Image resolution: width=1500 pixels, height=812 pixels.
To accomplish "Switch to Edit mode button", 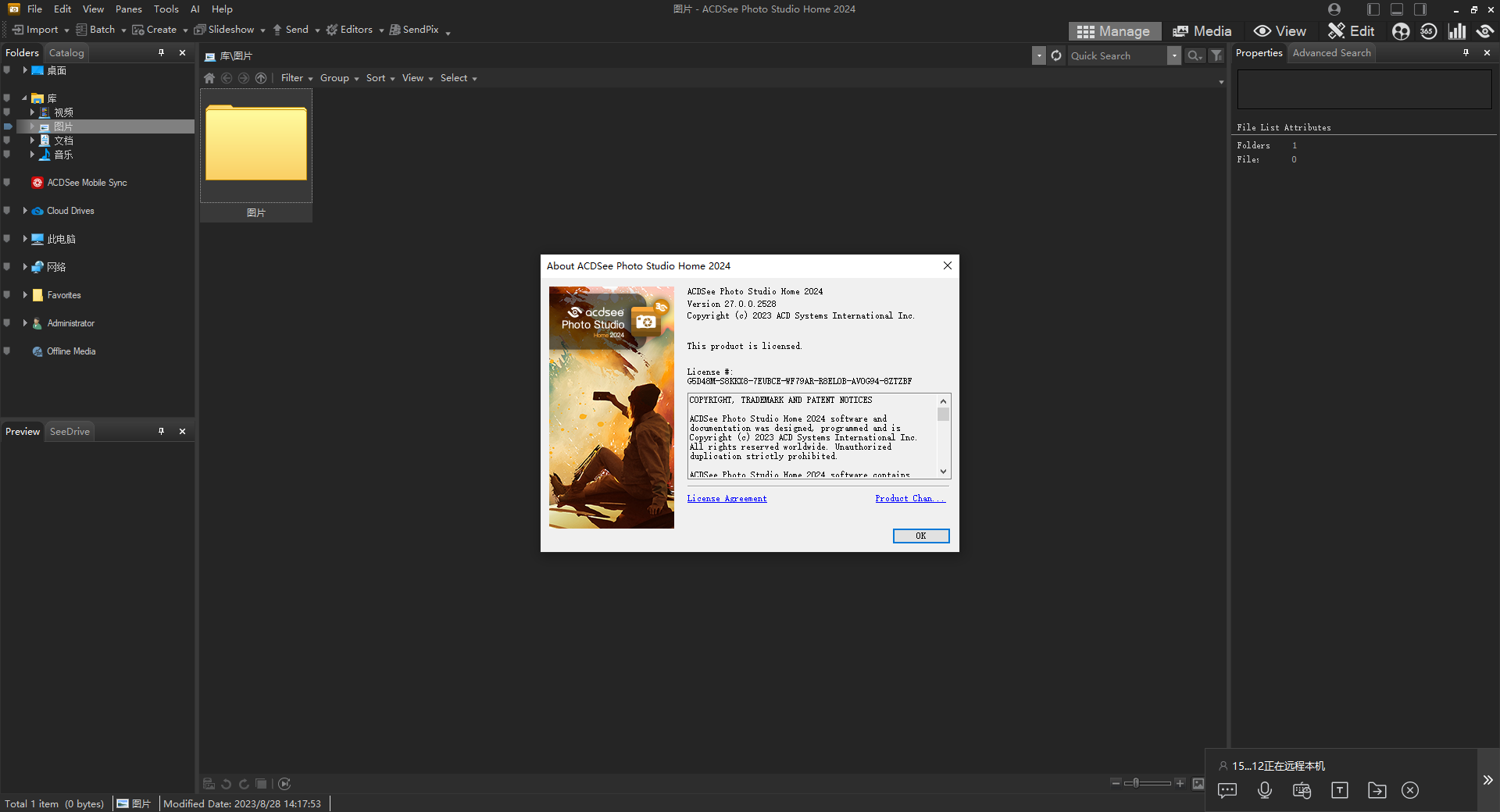I will tap(1352, 31).
